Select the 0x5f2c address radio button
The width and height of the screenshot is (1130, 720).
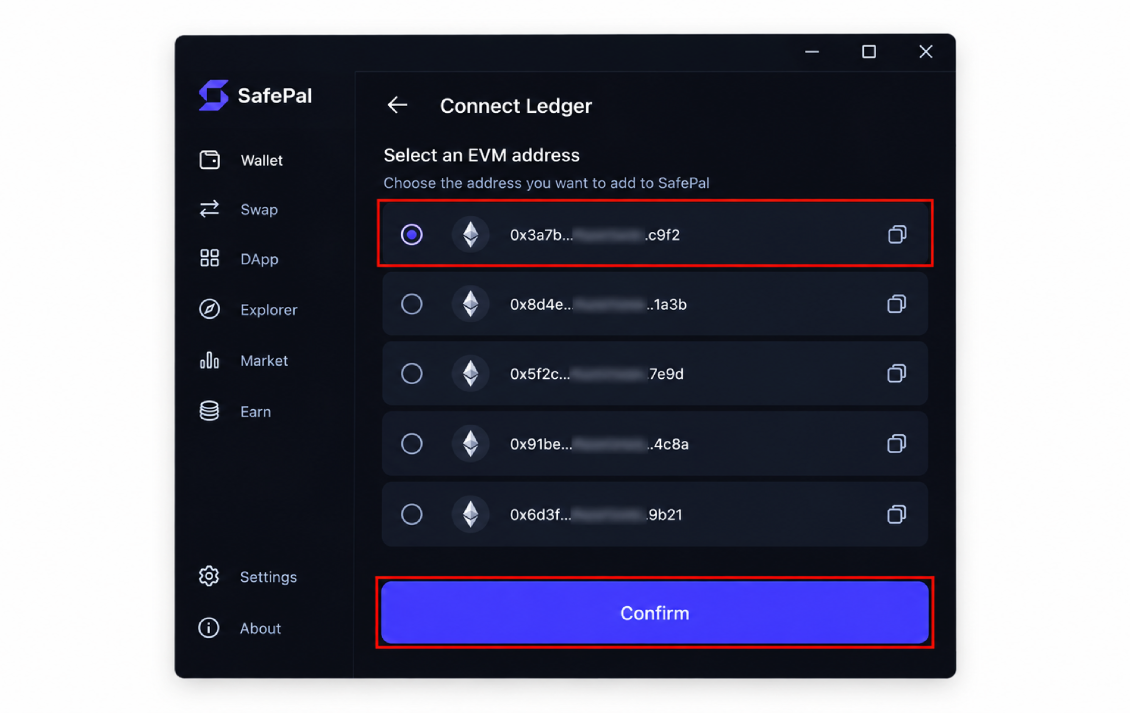(x=411, y=373)
